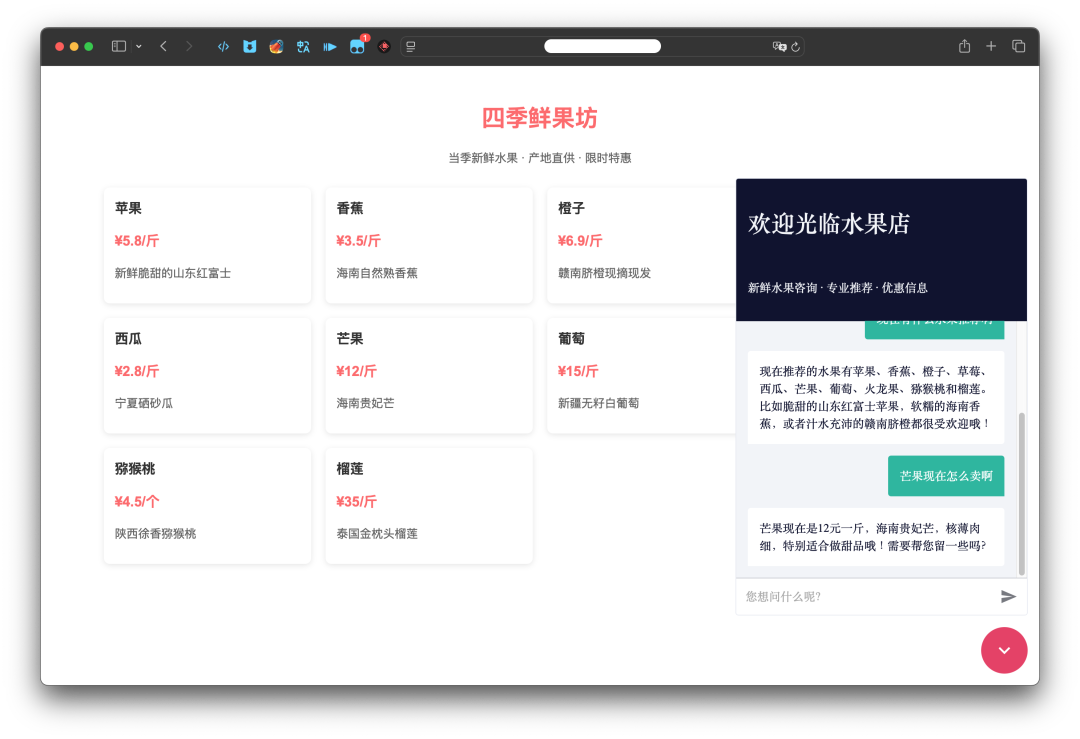Select the 西瓜 product card
The width and height of the screenshot is (1080, 739).
(207, 376)
